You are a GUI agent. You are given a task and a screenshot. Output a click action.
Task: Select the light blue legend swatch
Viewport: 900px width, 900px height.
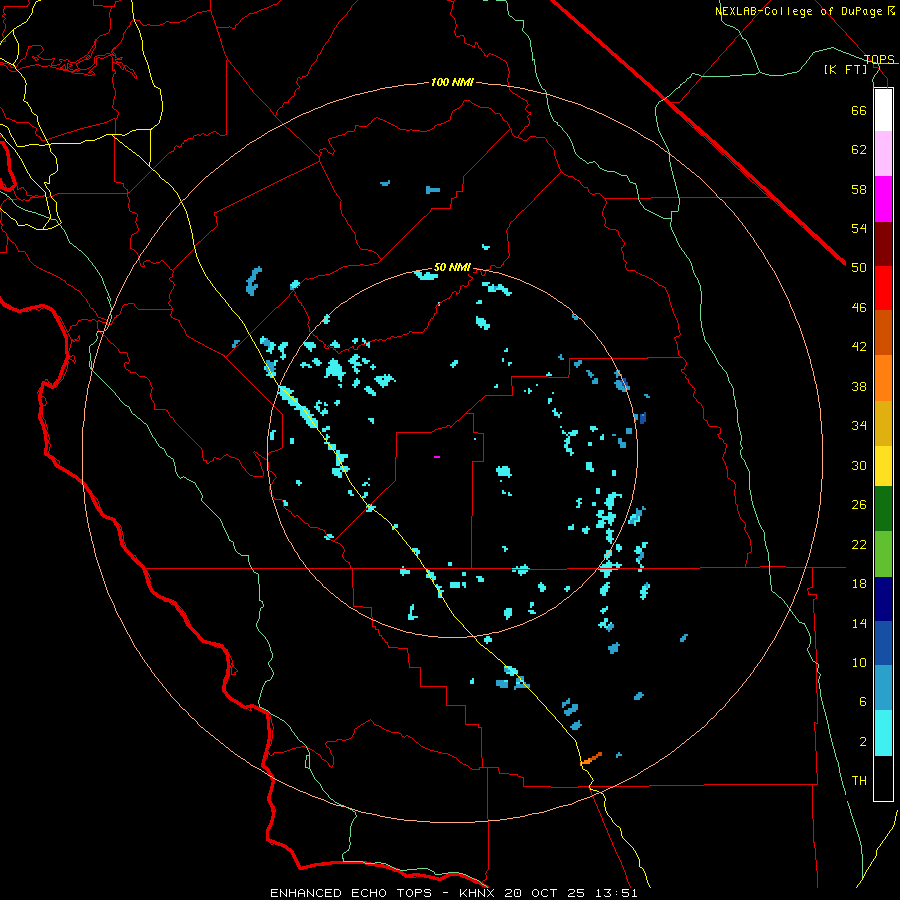pyautogui.click(x=883, y=688)
